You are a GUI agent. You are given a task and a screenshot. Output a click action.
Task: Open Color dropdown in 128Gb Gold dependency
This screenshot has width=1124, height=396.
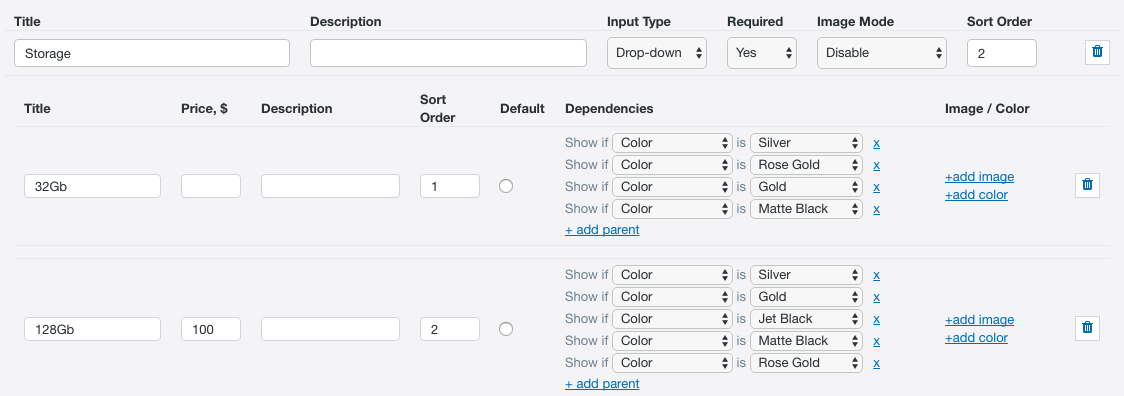click(672, 297)
